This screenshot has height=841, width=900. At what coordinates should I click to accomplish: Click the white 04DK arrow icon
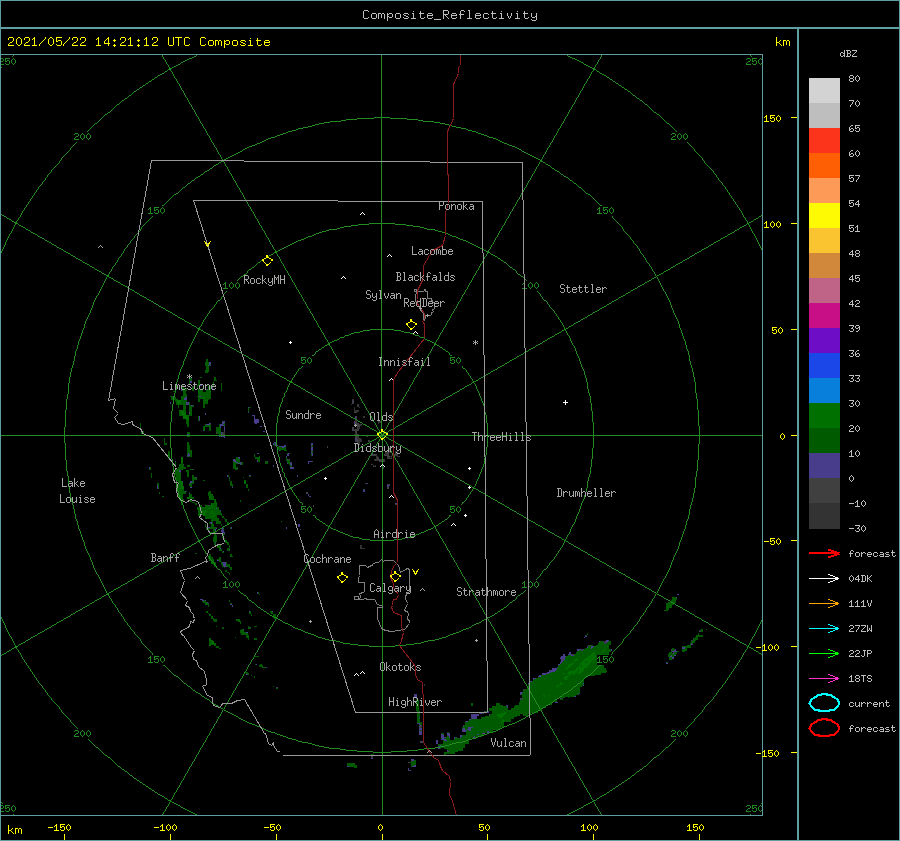pos(824,578)
